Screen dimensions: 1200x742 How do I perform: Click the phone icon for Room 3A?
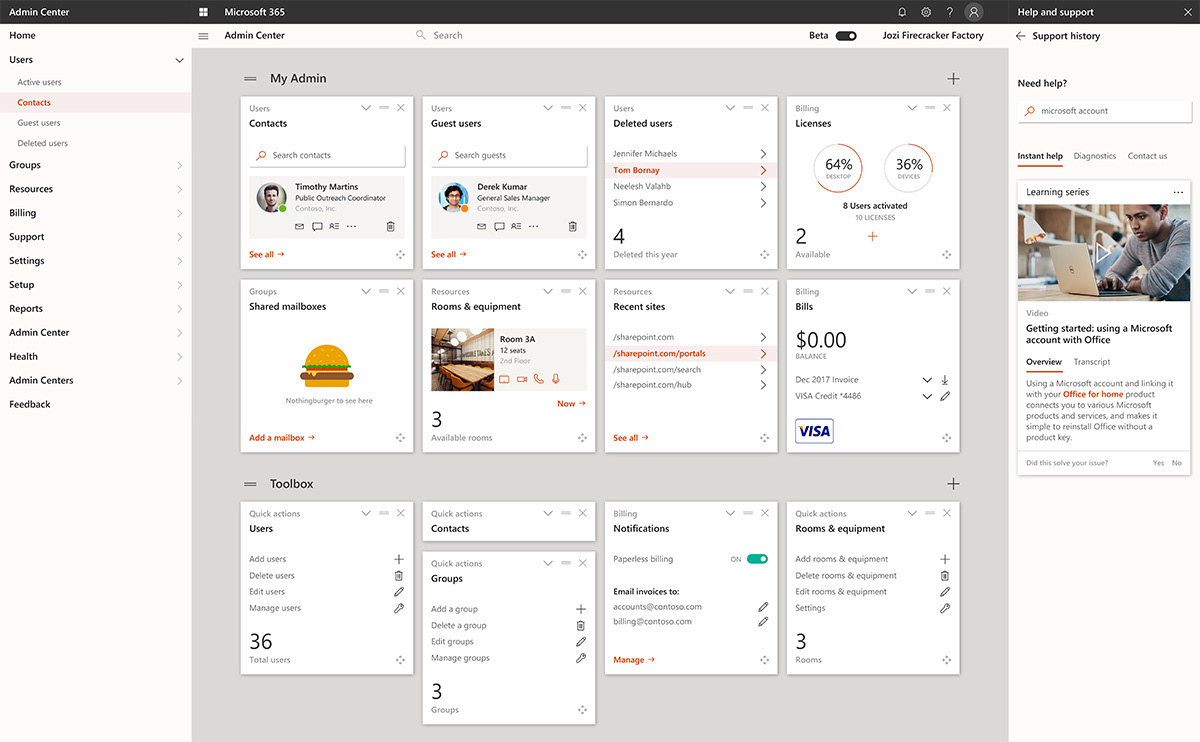[x=538, y=379]
